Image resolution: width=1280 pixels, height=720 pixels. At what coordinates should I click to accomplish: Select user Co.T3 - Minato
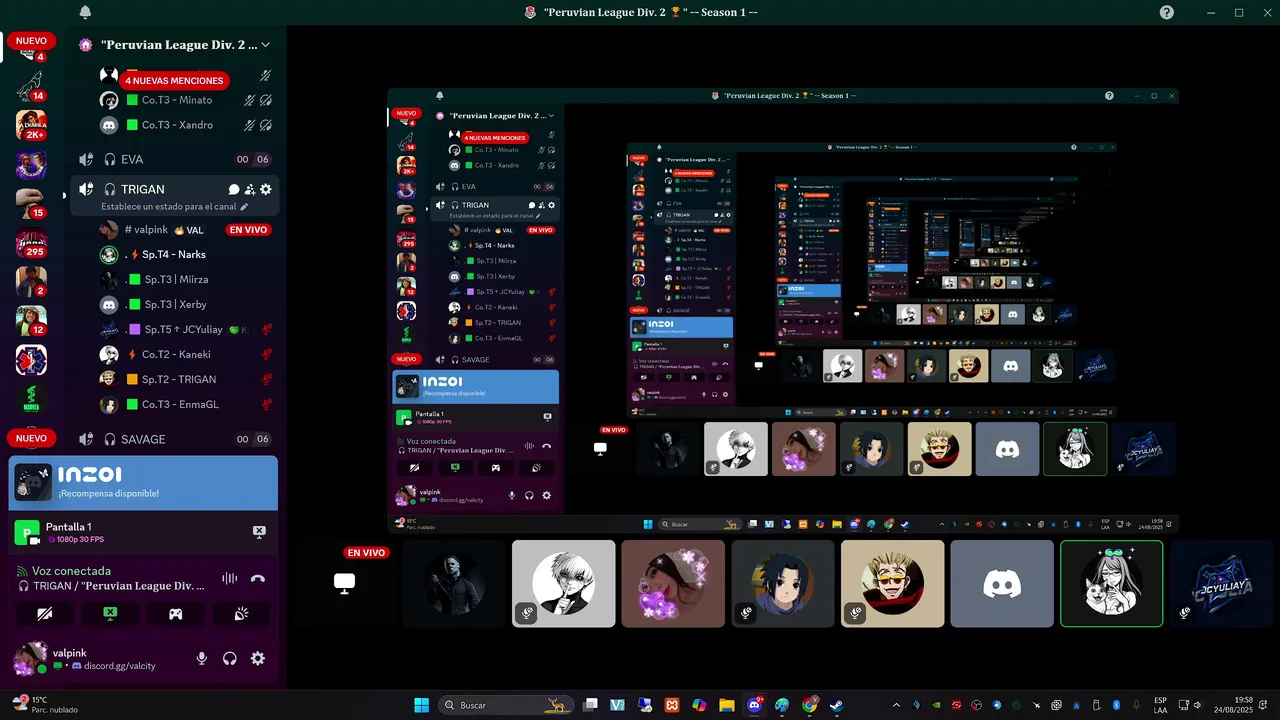click(186, 100)
